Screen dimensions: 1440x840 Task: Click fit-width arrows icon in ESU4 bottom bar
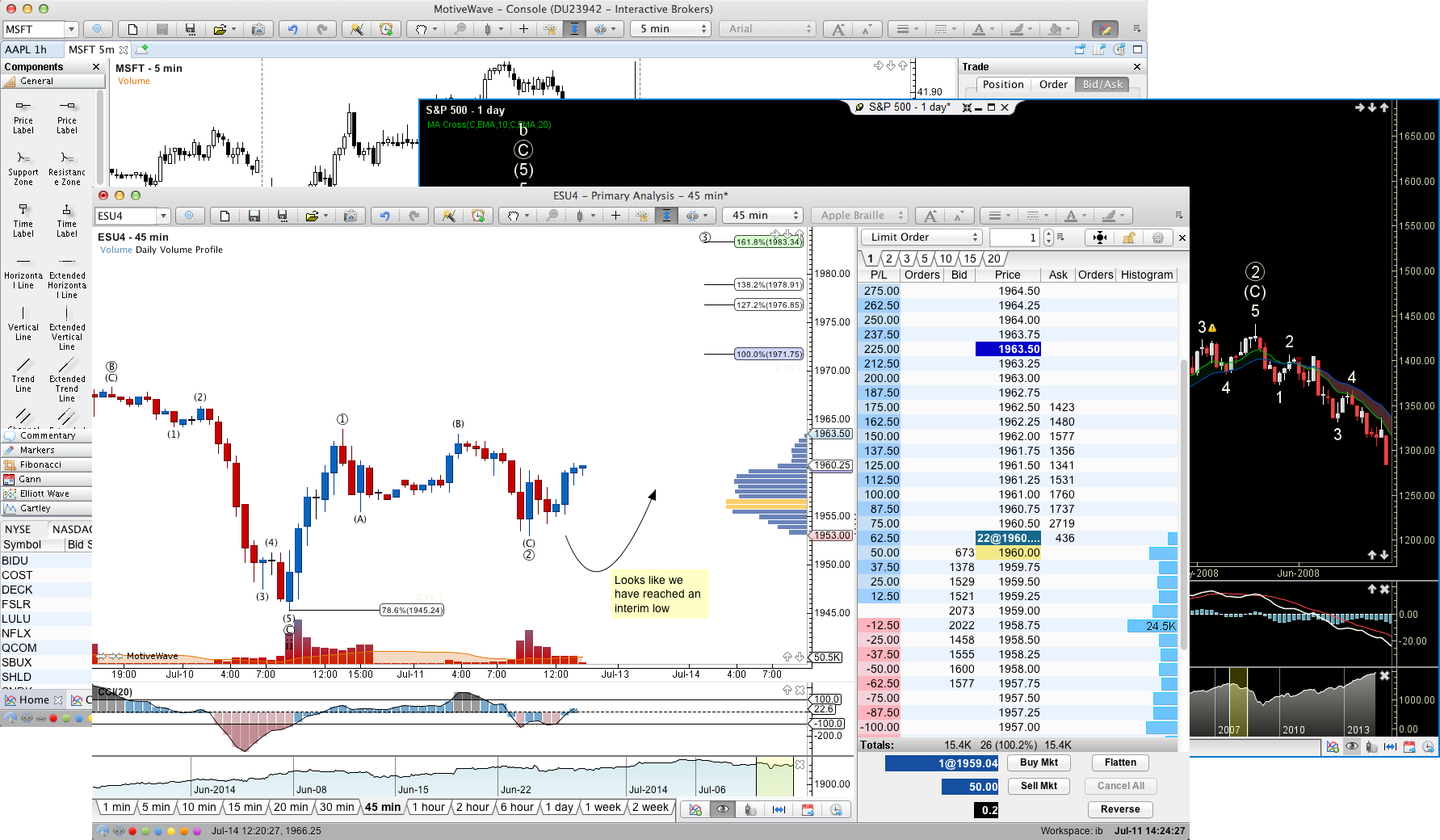click(x=779, y=809)
